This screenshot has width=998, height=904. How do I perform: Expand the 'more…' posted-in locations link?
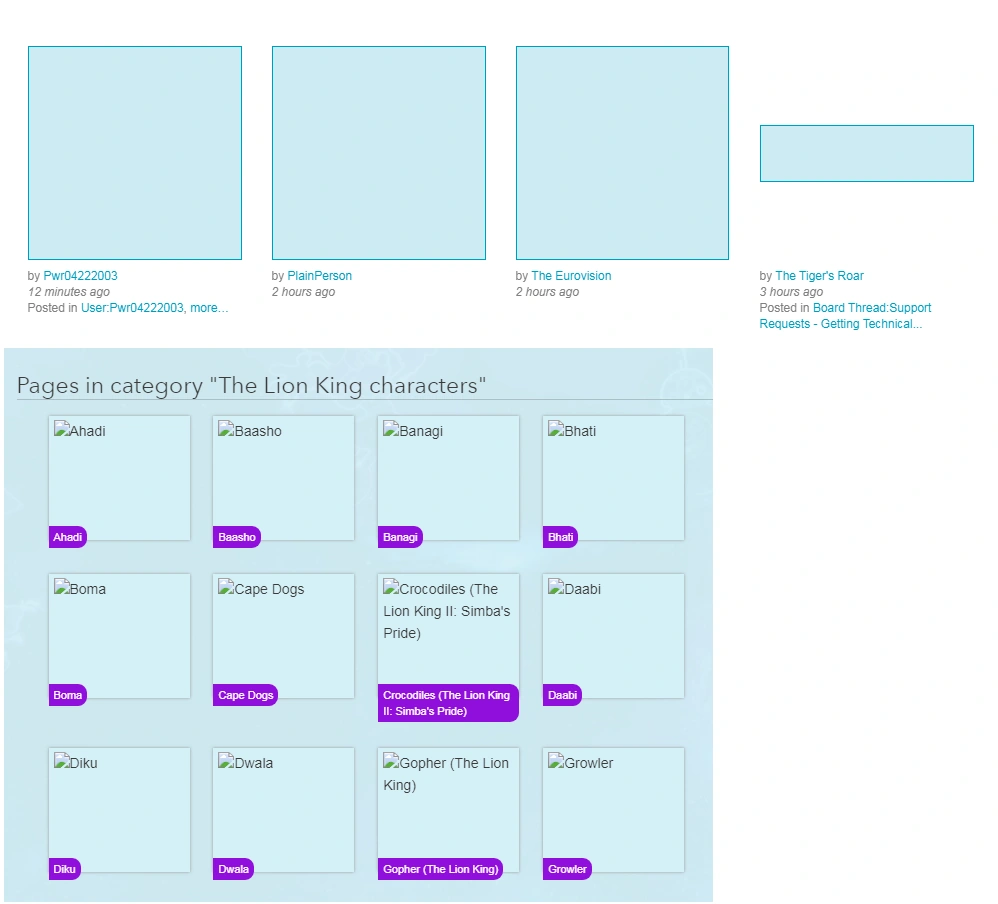point(209,308)
